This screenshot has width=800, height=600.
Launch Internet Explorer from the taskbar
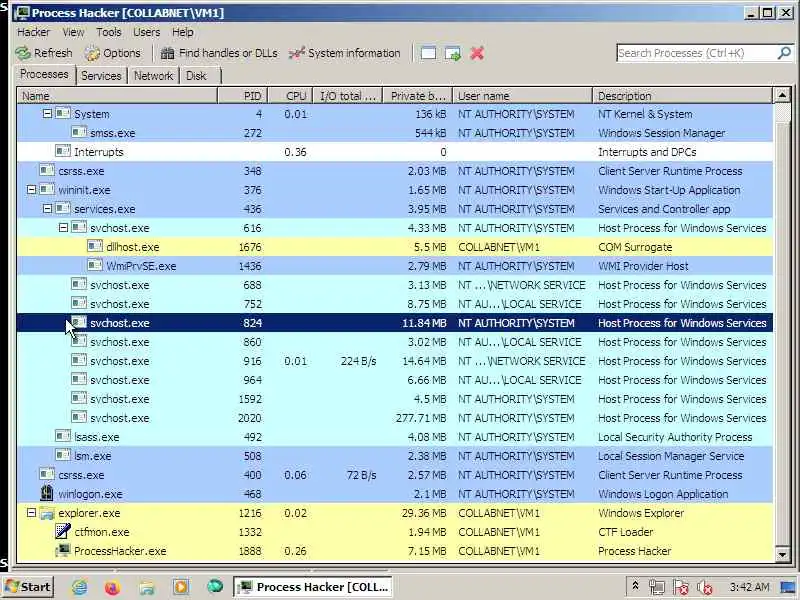pos(79,587)
